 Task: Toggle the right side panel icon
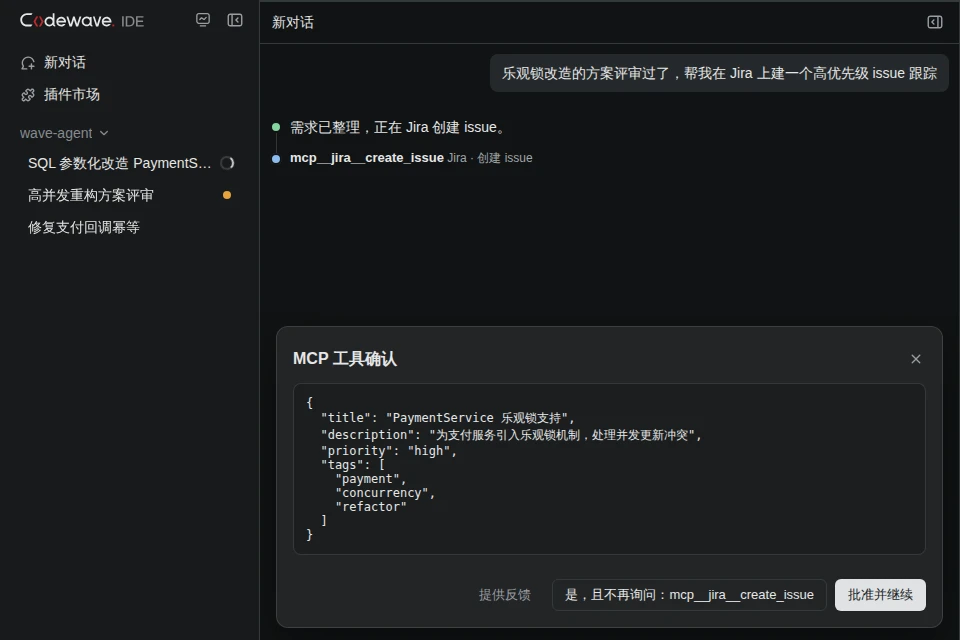[934, 23]
